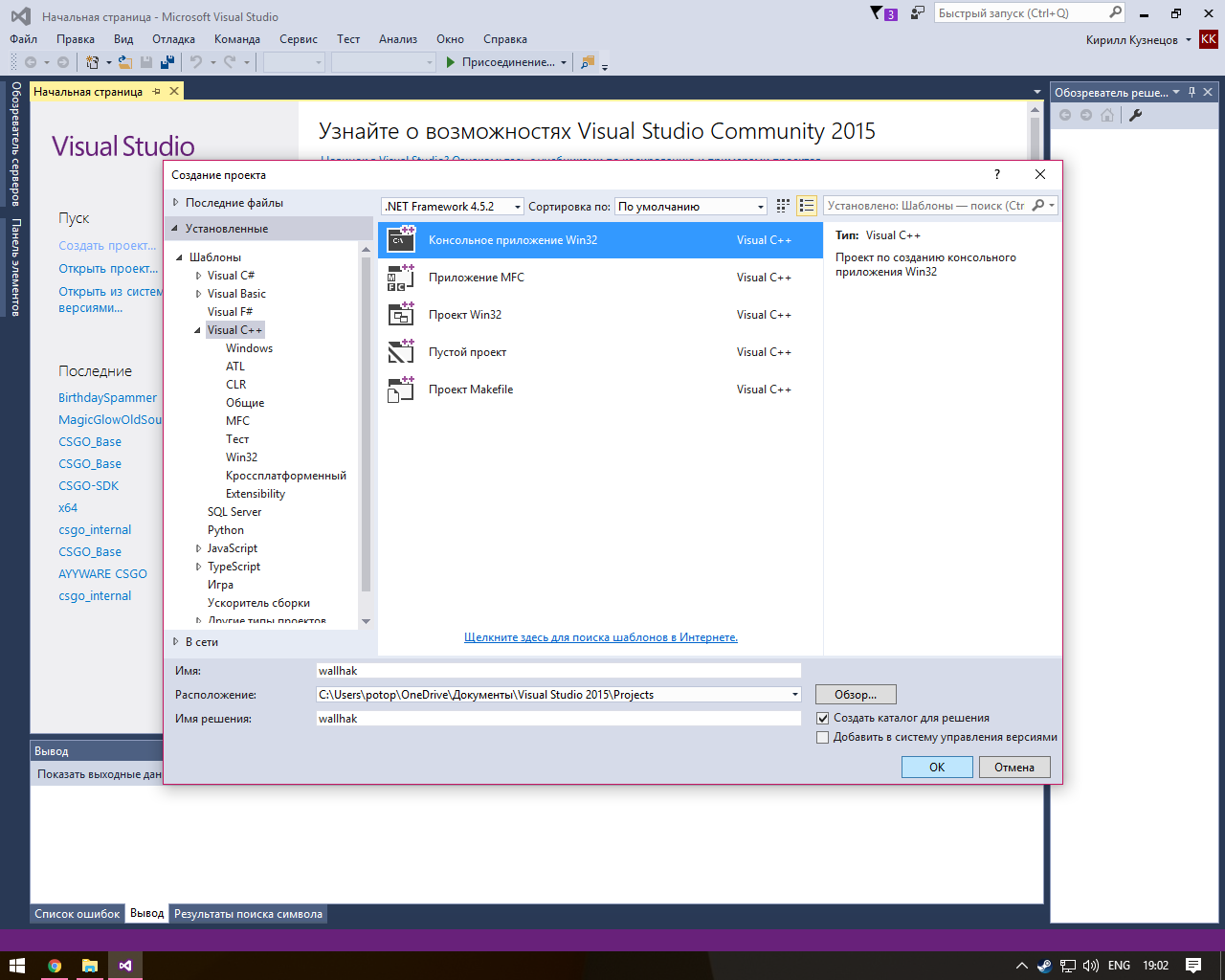Click the installed templates search box
This screenshot has height=980, width=1225.
(940, 206)
